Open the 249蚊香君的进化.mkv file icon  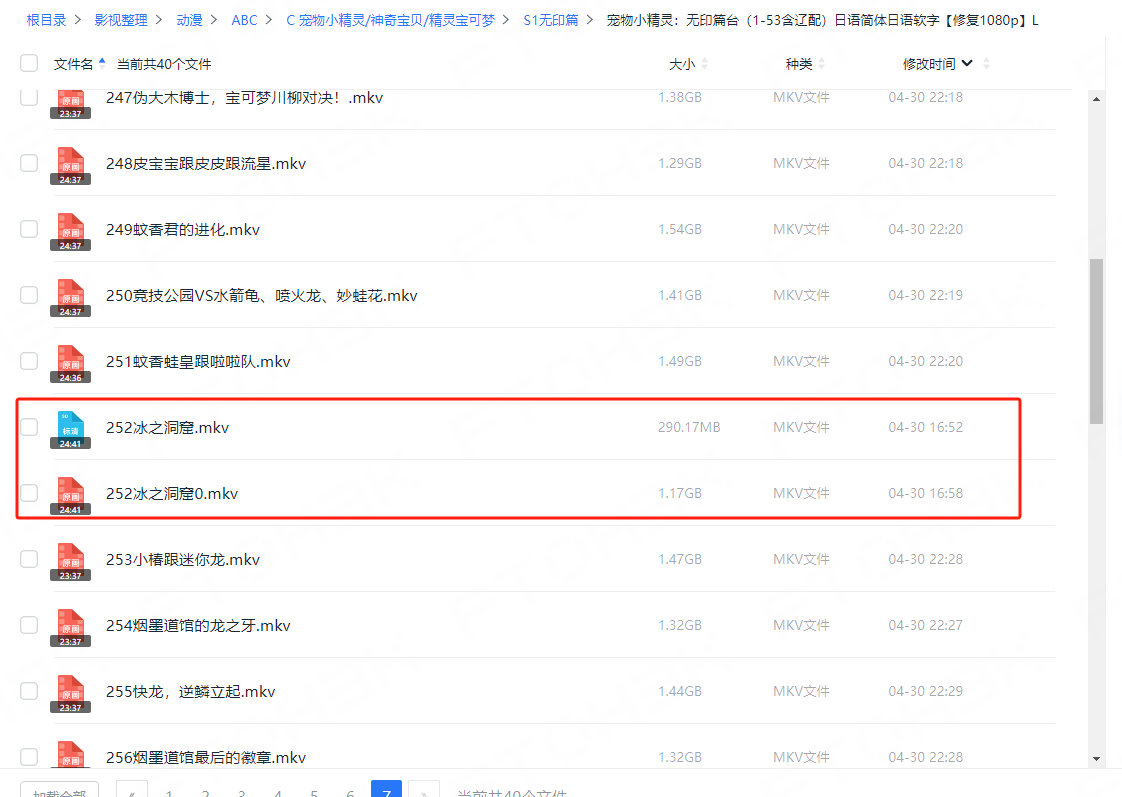[70, 230]
